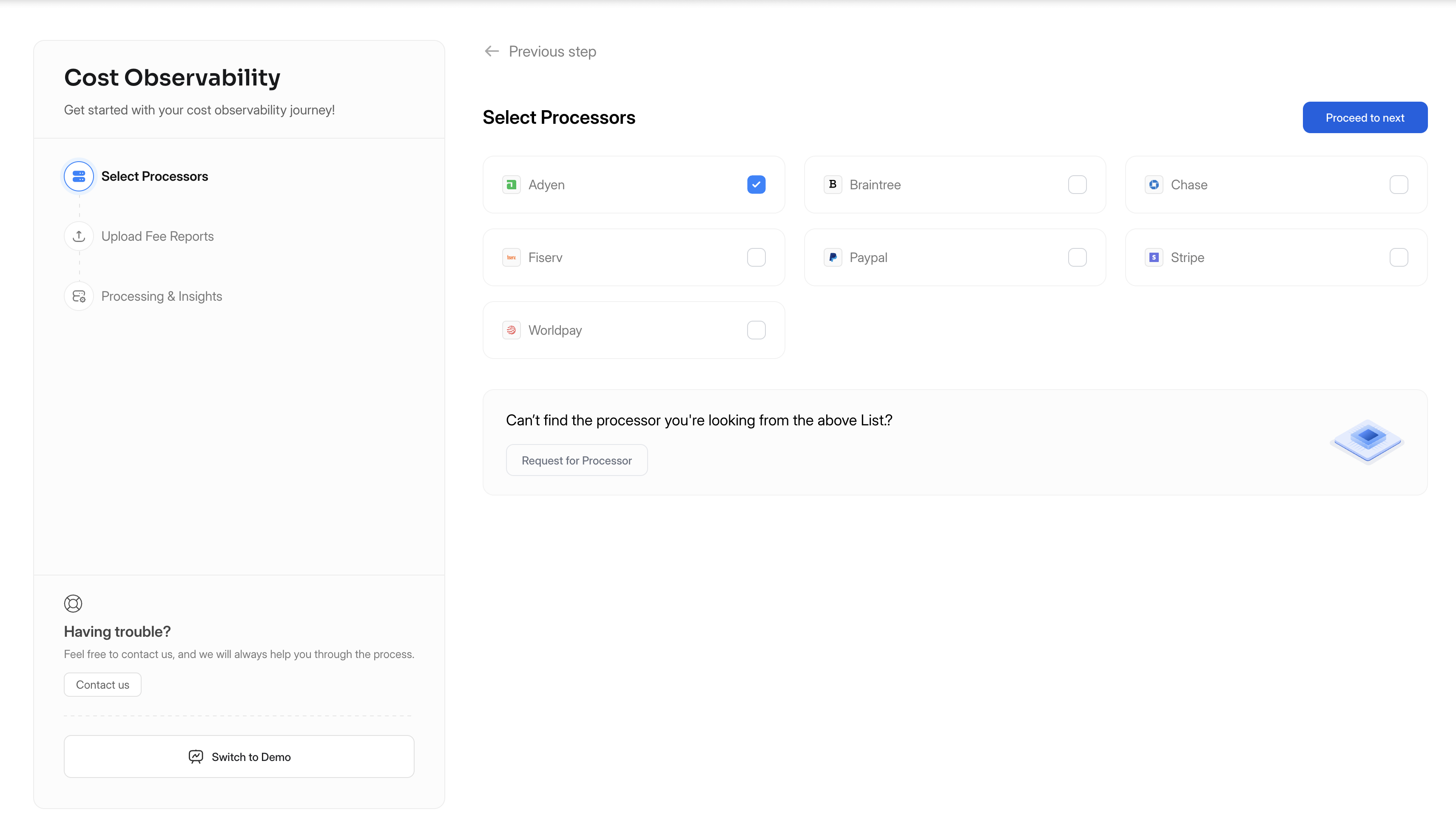Check the Braintree checkbox
This screenshot has height=832, width=1456.
[x=1077, y=185]
